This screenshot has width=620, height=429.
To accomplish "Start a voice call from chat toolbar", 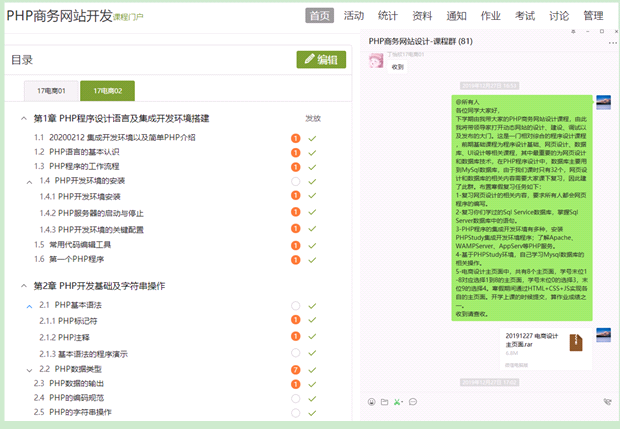I will 606,401.
